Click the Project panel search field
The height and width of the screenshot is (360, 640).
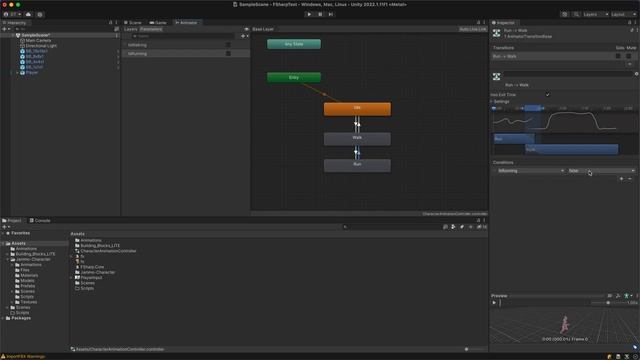click(392, 227)
